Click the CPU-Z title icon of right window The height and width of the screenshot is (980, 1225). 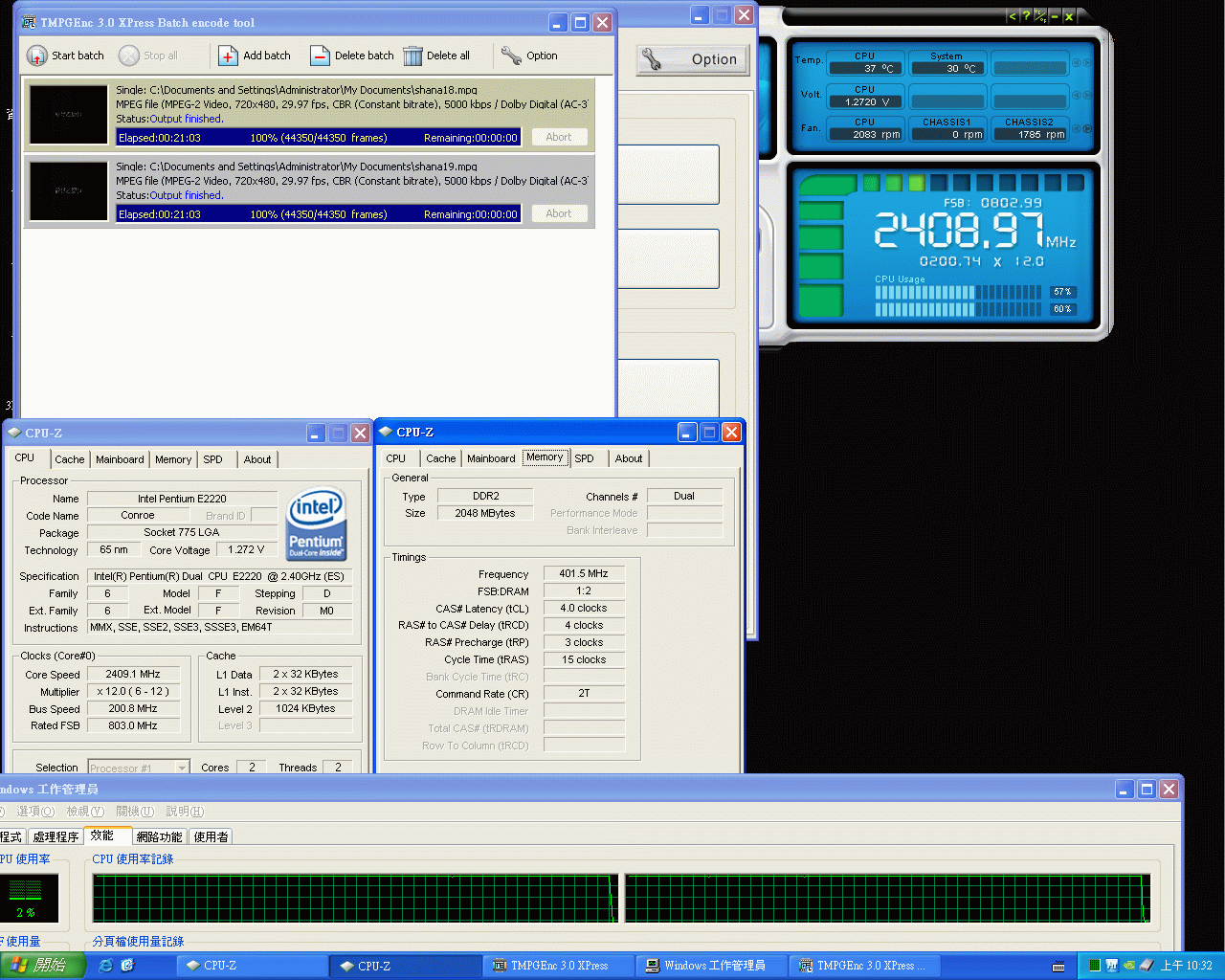[387, 432]
